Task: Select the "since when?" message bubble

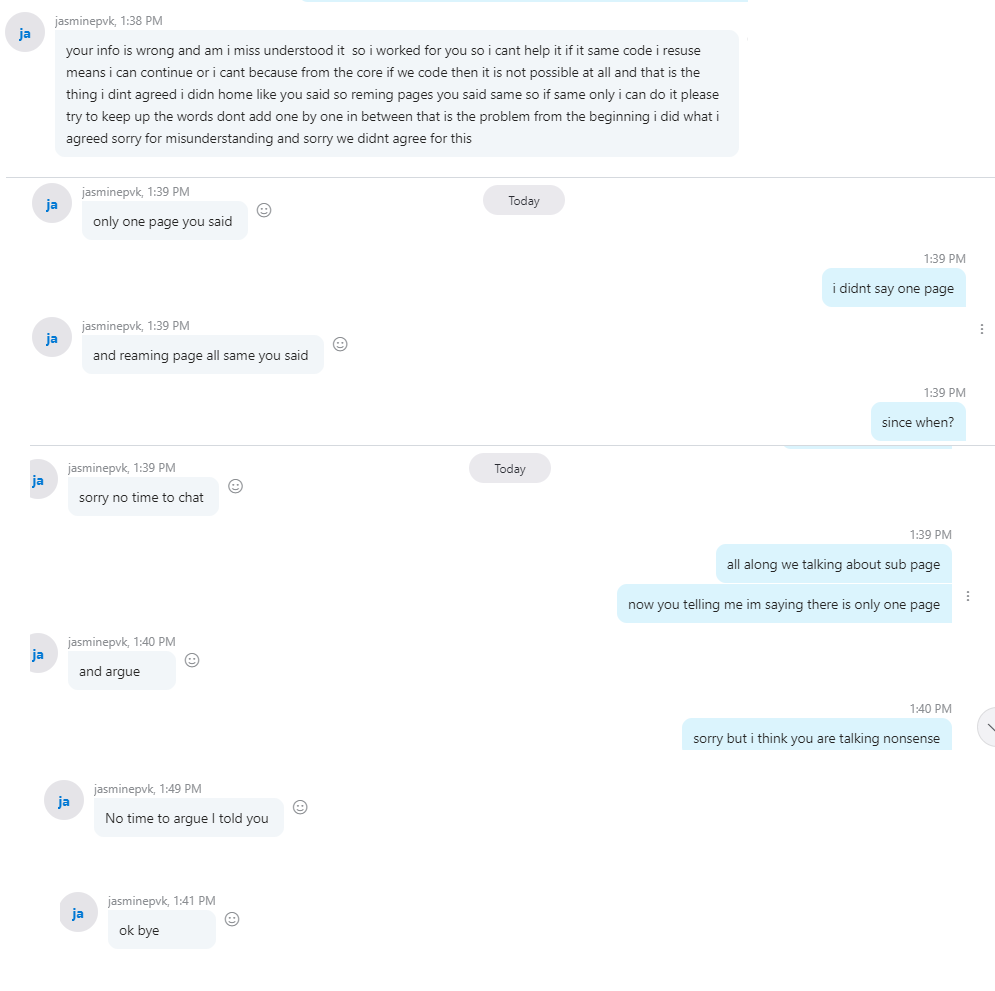Action: tap(918, 422)
